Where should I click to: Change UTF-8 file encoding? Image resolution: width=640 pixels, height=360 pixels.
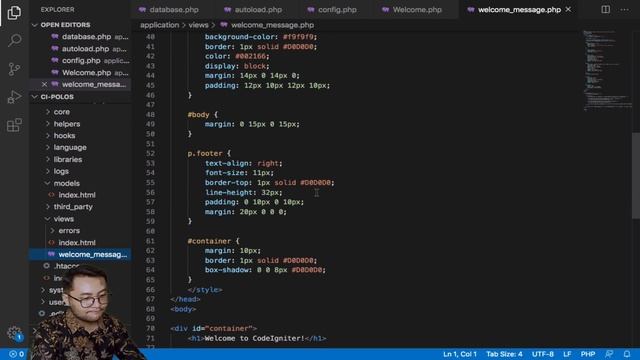(542, 354)
